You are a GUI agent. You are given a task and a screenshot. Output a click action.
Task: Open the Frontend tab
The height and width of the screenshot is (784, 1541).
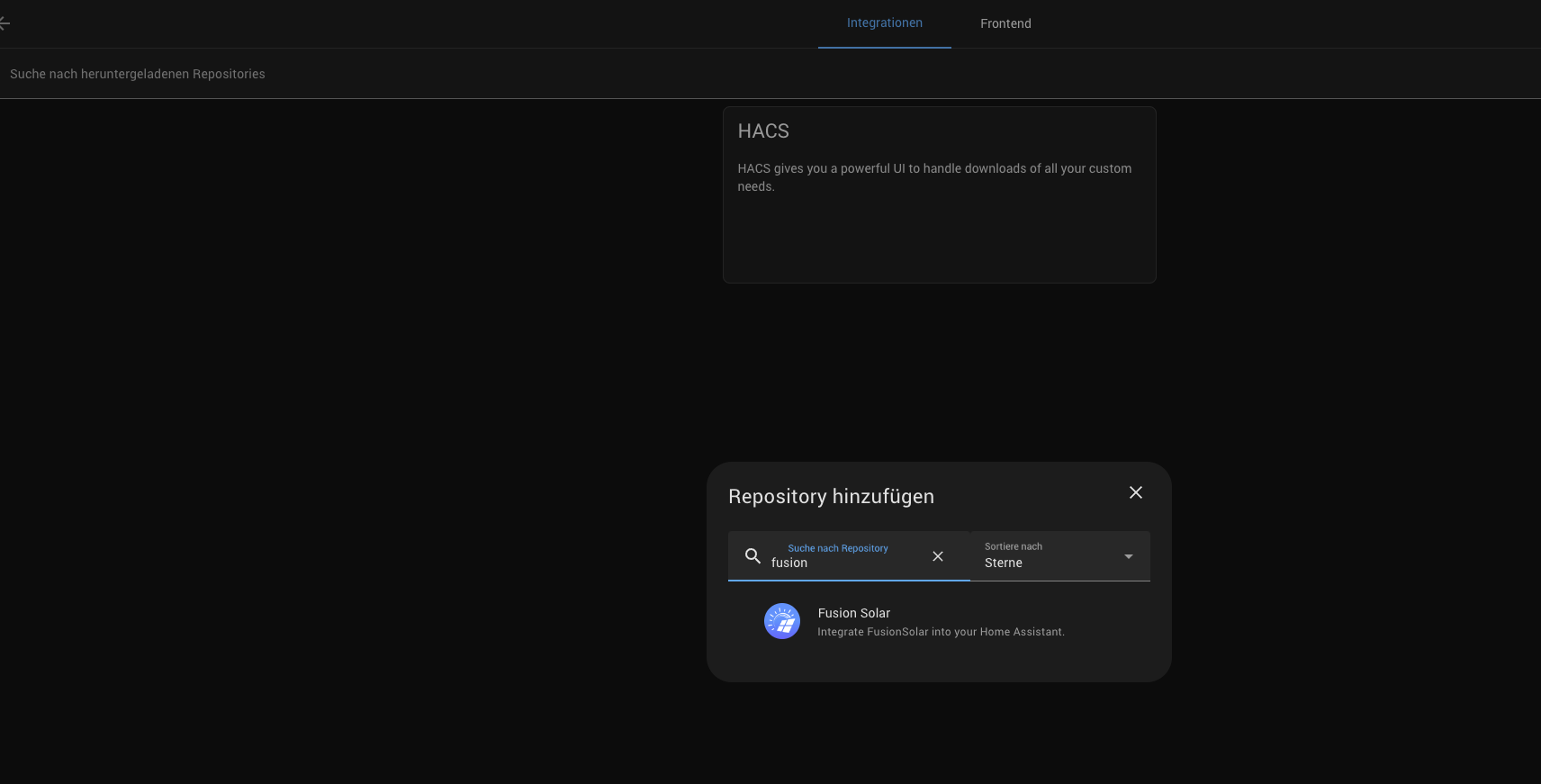[1005, 23]
